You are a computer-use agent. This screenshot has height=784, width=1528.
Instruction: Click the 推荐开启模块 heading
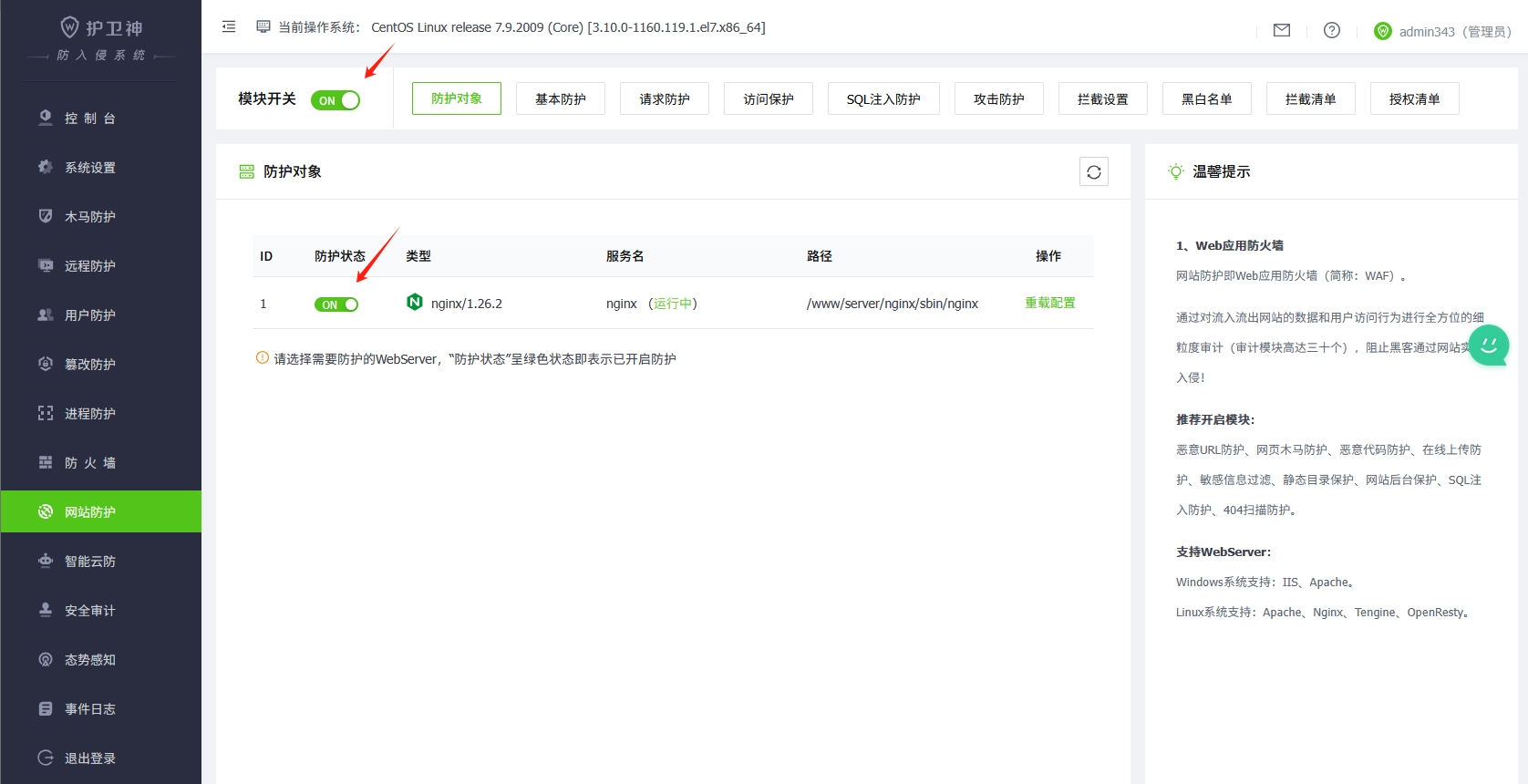(x=1215, y=419)
